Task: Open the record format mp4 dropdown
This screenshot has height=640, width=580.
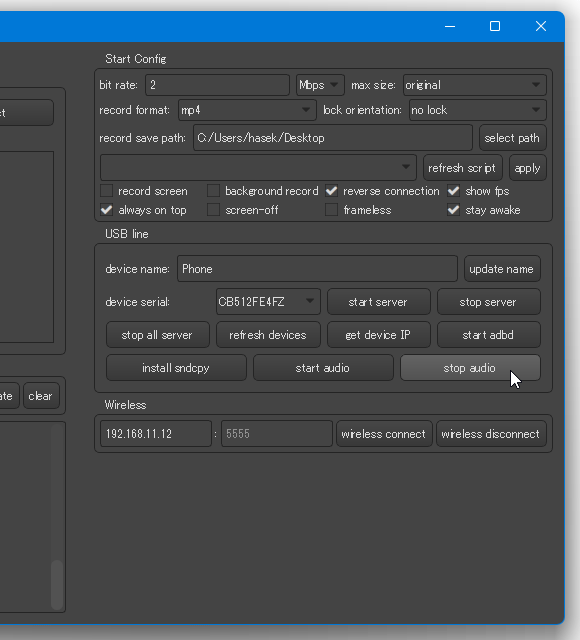Action: (x=247, y=110)
